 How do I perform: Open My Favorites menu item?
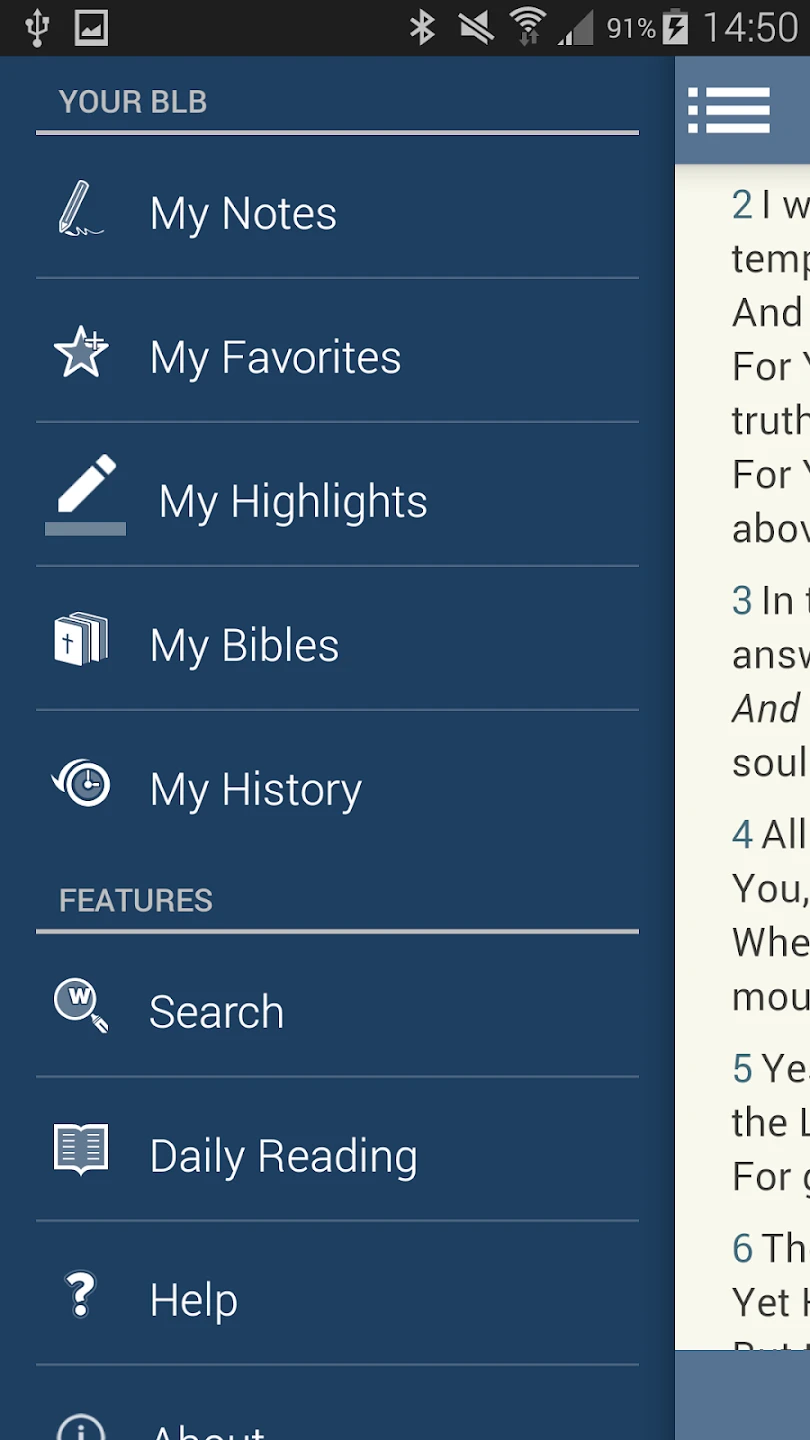tap(275, 358)
